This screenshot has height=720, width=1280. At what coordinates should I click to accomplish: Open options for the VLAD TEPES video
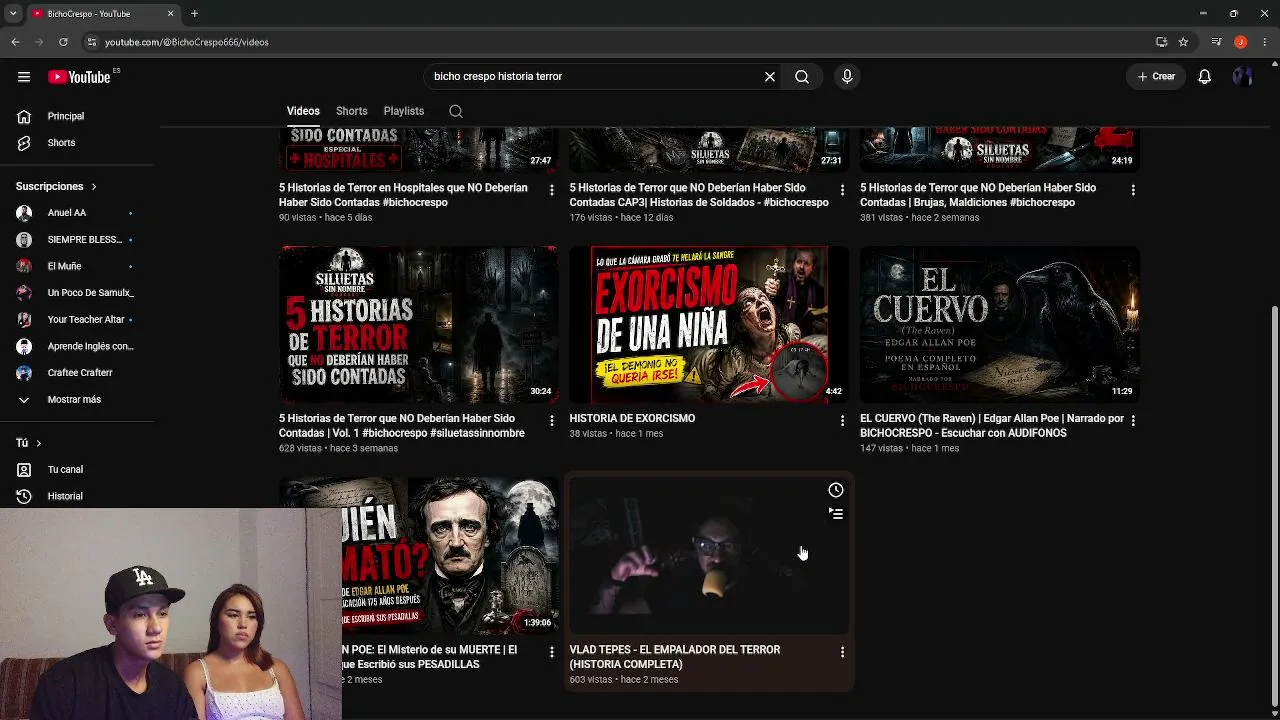(x=842, y=652)
